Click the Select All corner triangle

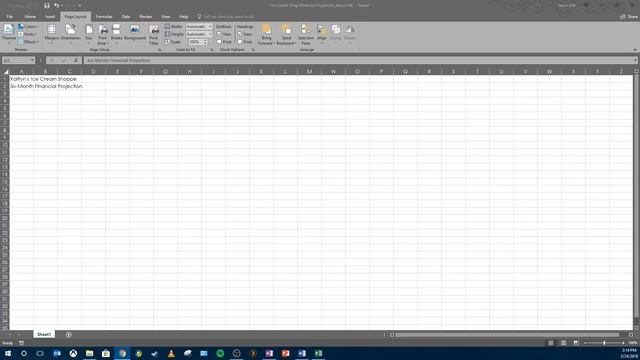click(x=6, y=71)
